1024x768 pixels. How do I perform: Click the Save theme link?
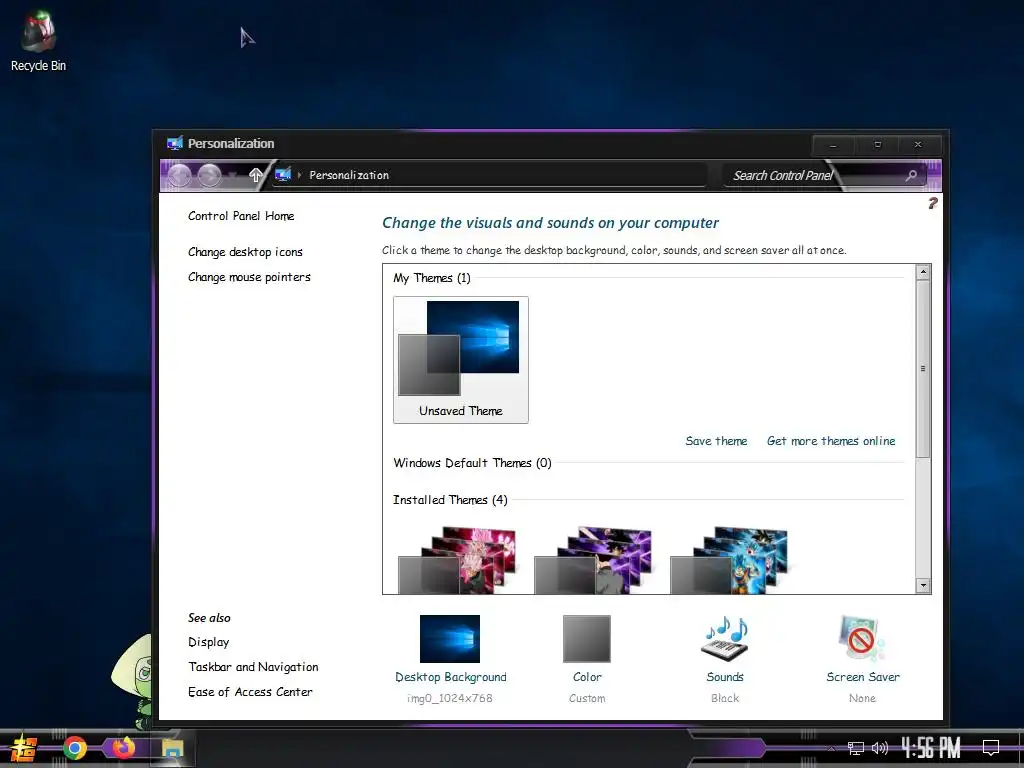coord(716,441)
